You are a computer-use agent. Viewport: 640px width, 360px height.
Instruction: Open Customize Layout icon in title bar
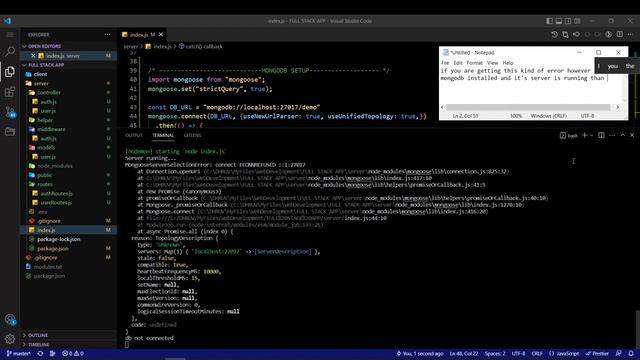[x=577, y=21]
